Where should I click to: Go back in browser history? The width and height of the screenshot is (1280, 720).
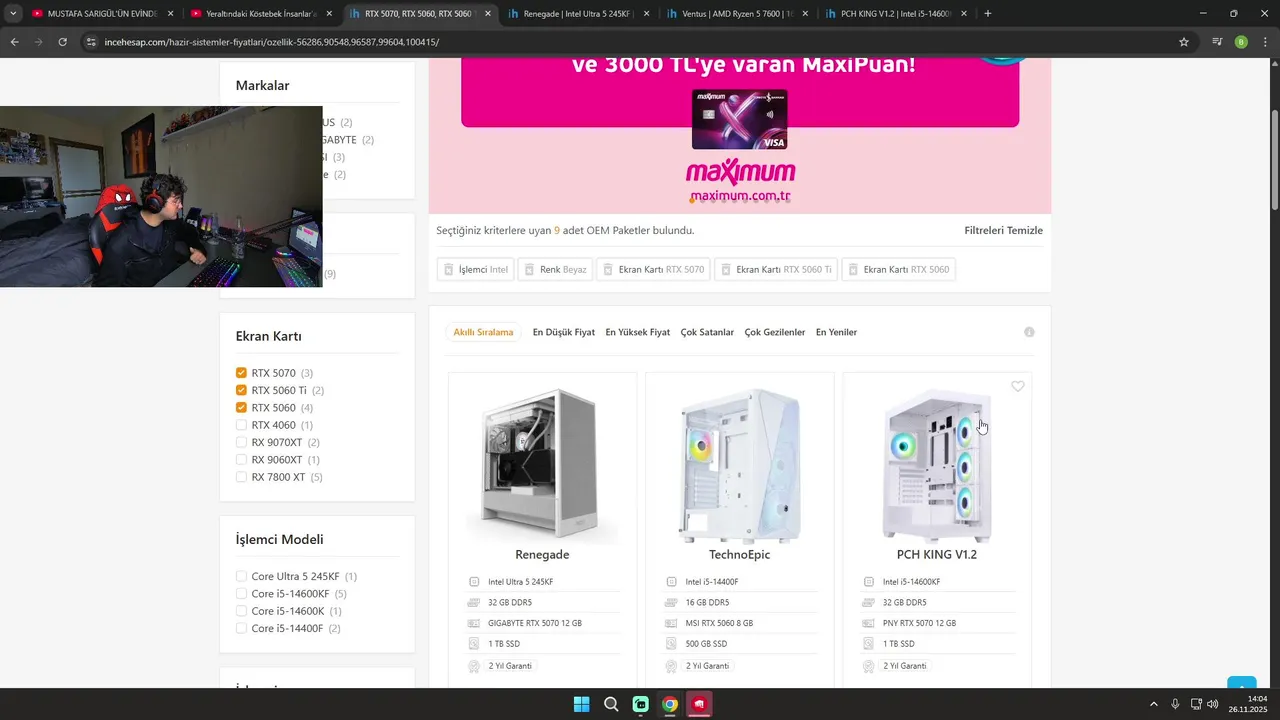[x=14, y=42]
